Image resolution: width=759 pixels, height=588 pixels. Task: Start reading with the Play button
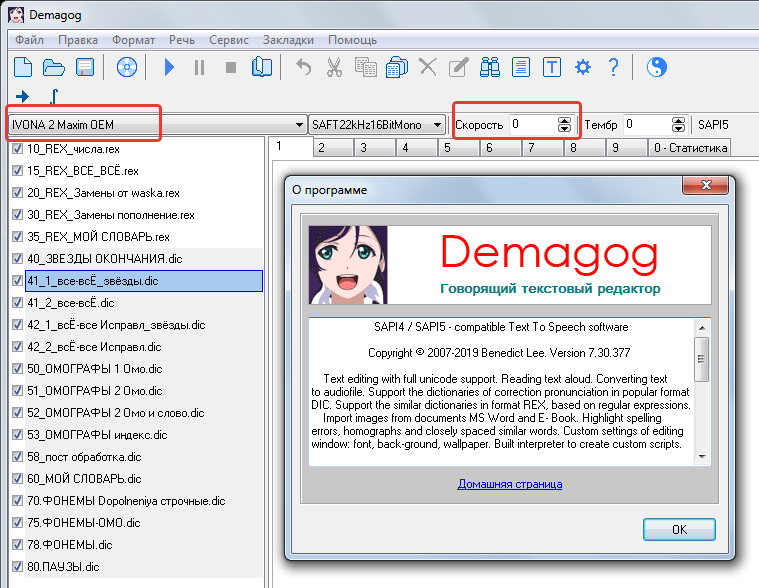coord(169,67)
